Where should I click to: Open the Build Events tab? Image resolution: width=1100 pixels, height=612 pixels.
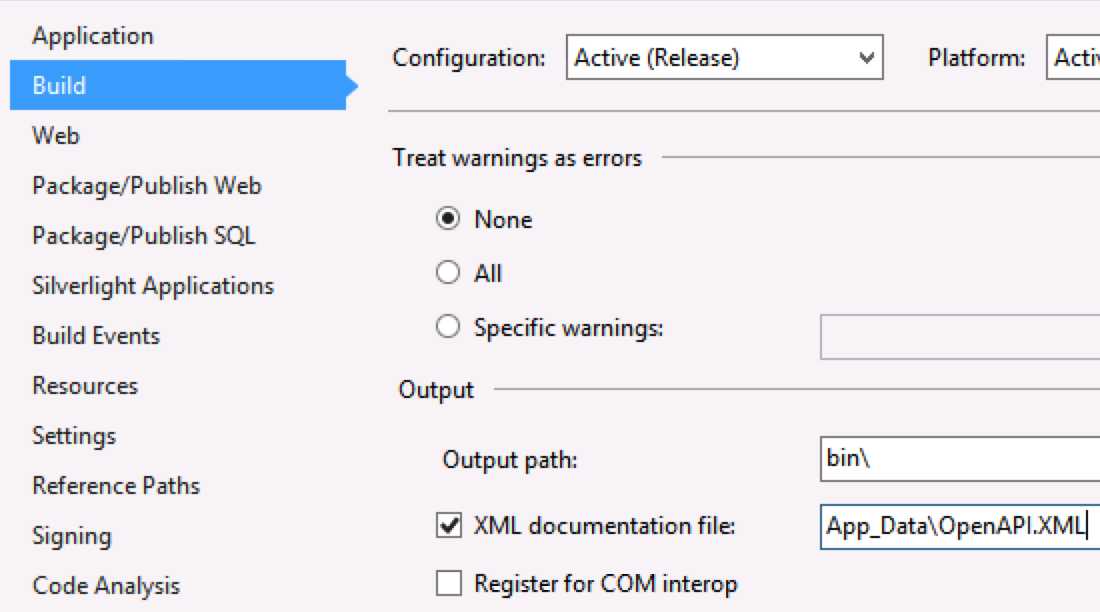96,335
